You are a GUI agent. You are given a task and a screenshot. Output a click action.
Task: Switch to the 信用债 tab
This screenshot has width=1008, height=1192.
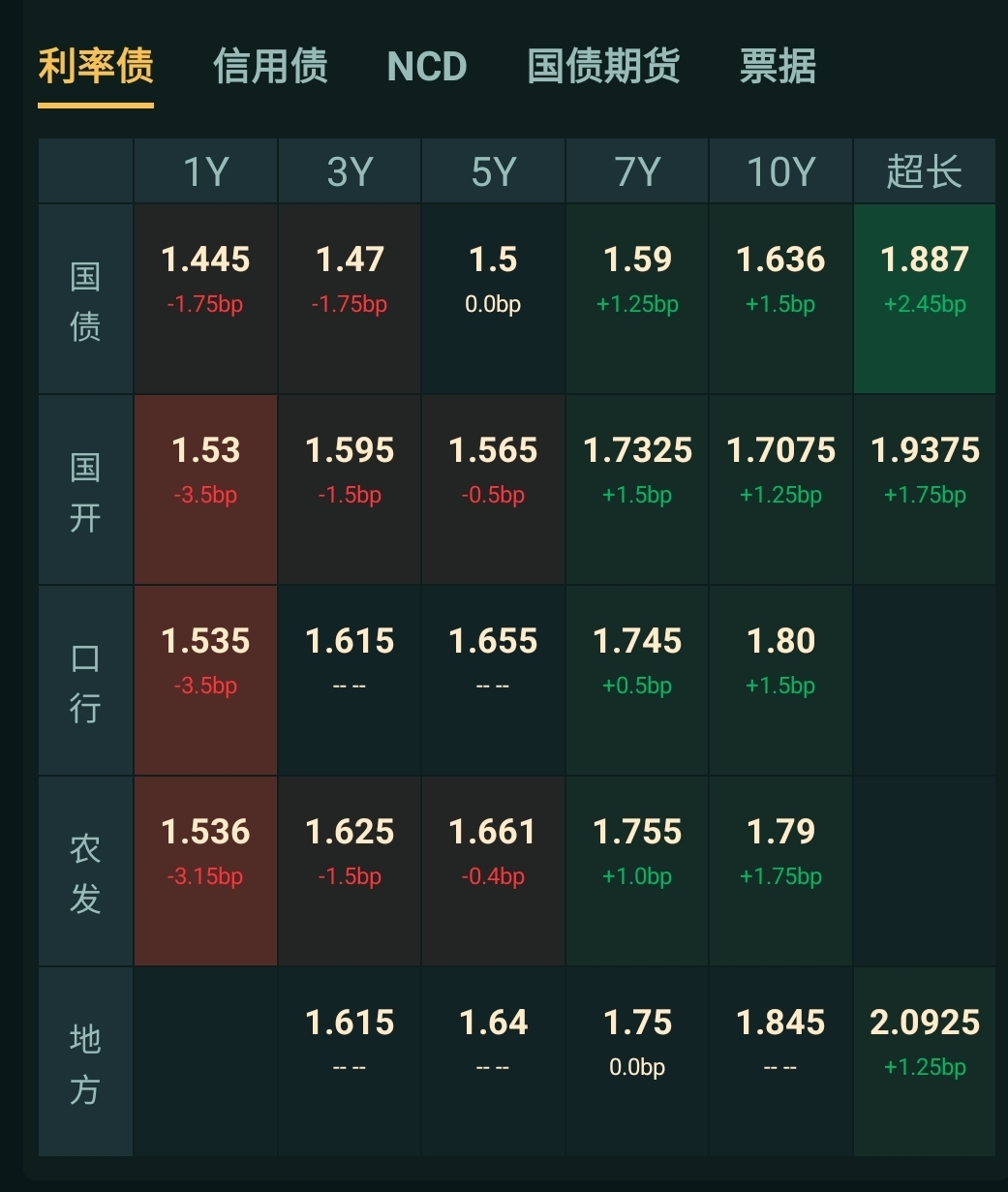coord(270,67)
